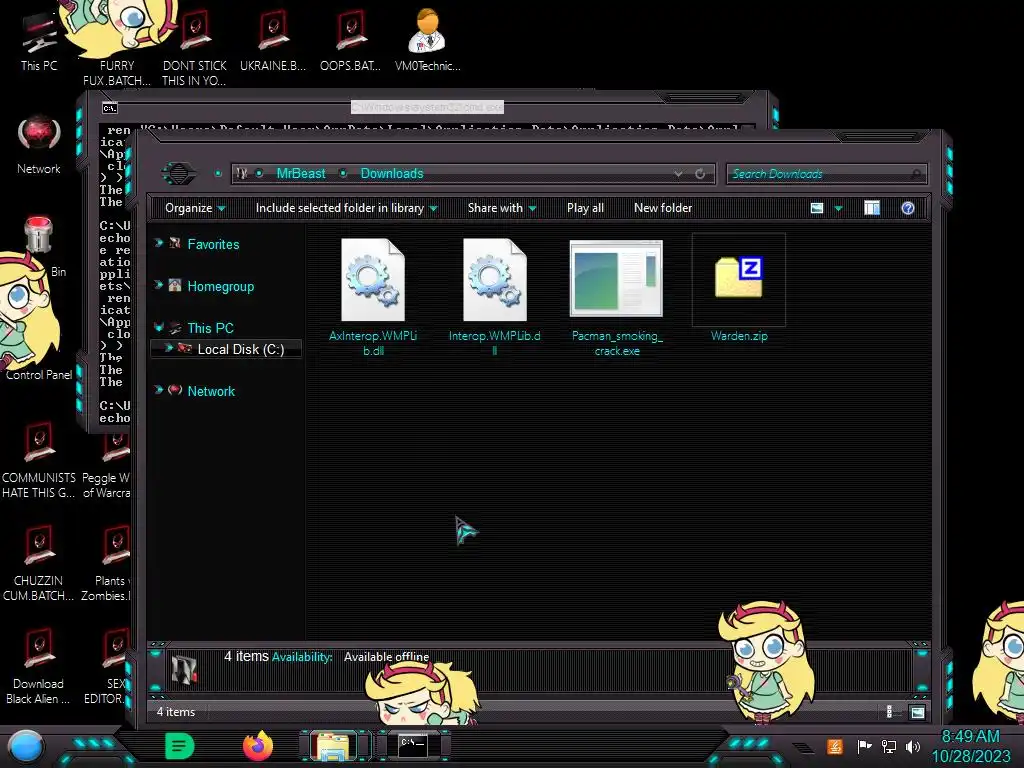The height and width of the screenshot is (768, 1024).
Task: Select Network in the navigation pane
Action: (x=211, y=391)
